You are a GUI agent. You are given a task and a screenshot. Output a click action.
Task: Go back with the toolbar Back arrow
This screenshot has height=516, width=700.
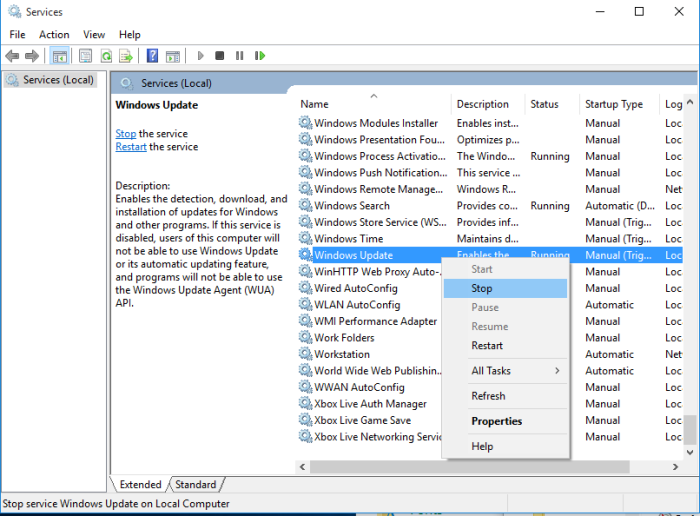coord(12,56)
